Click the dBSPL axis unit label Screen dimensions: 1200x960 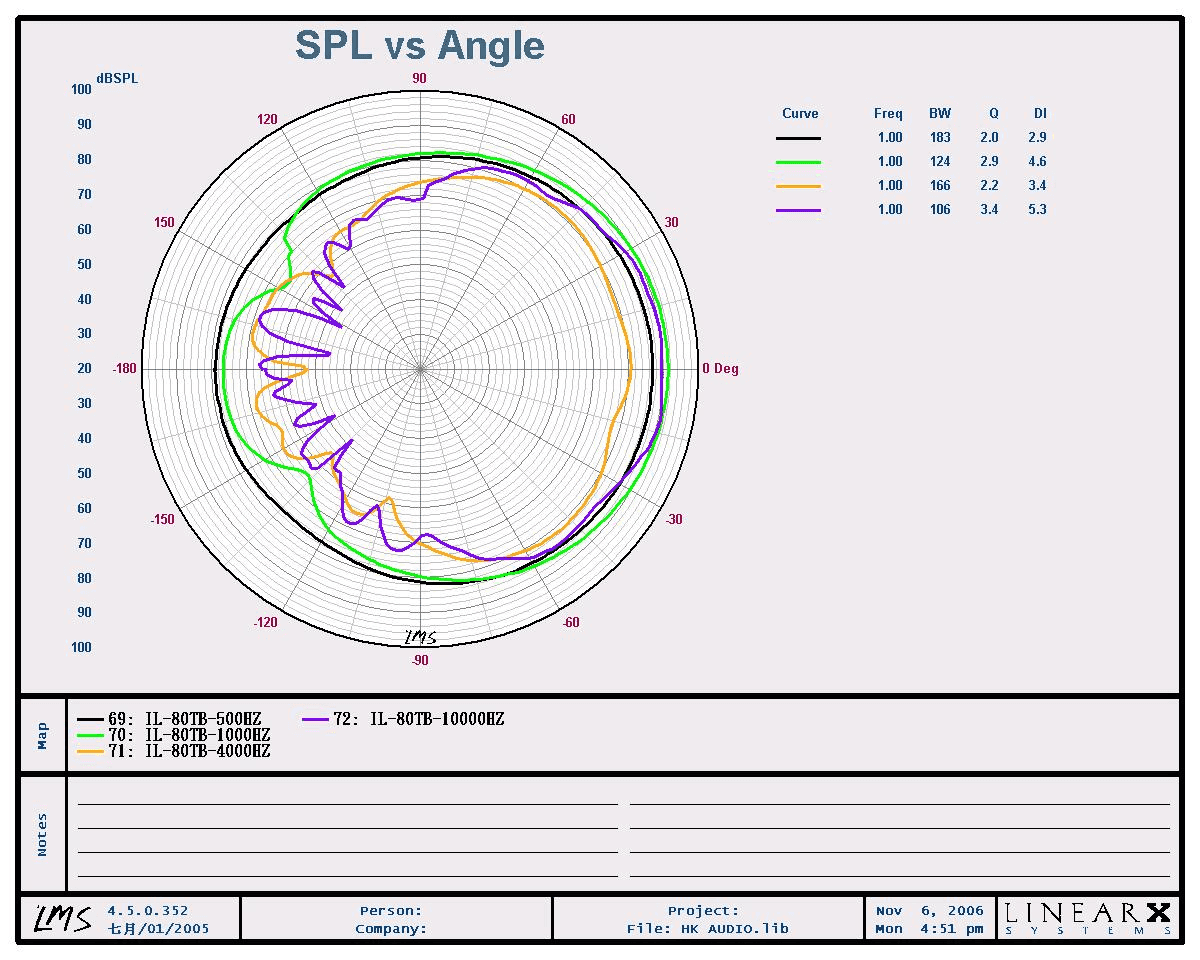tap(117, 79)
